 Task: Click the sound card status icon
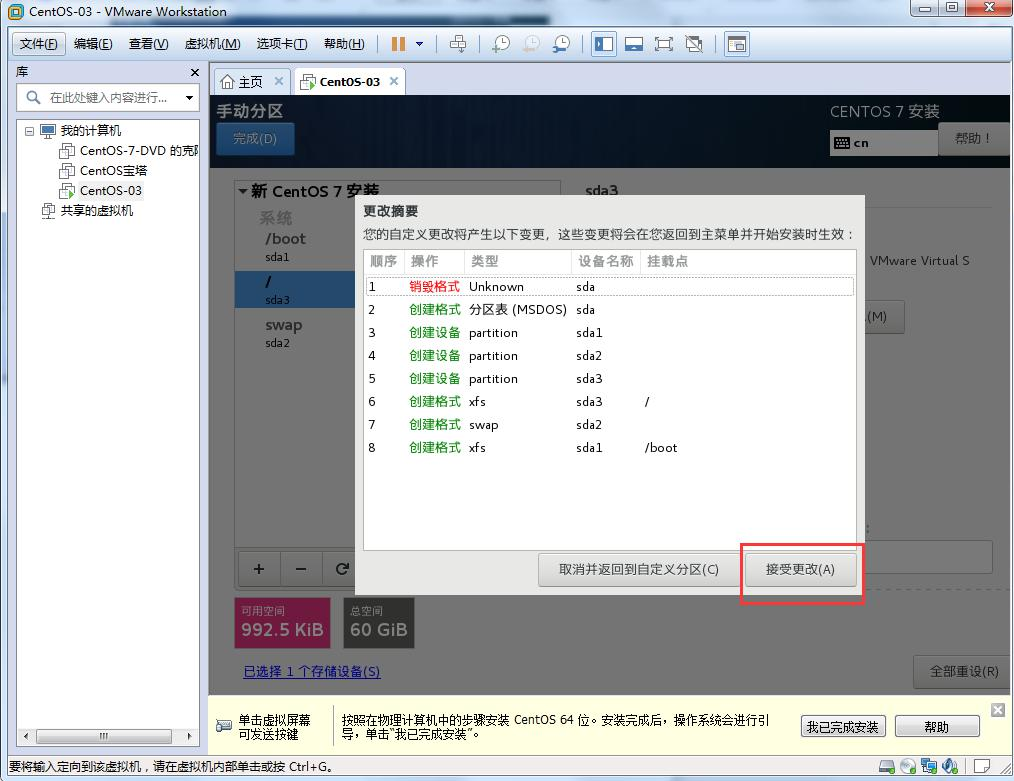(950, 767)
